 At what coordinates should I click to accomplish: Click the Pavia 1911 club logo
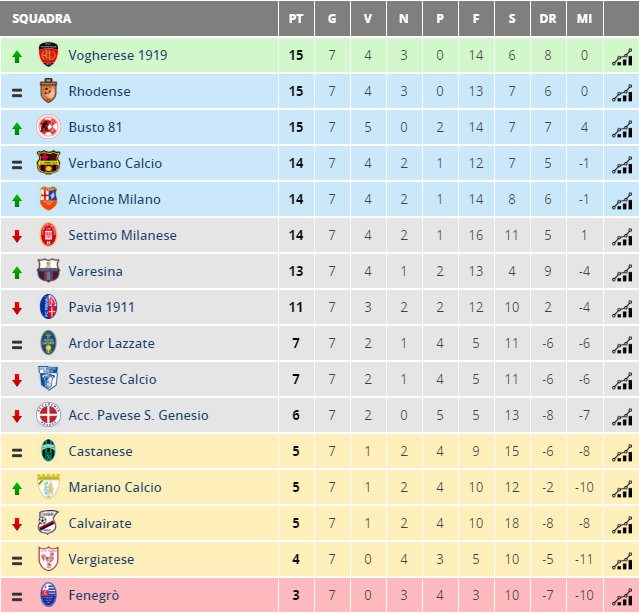[x=48, y=306]
